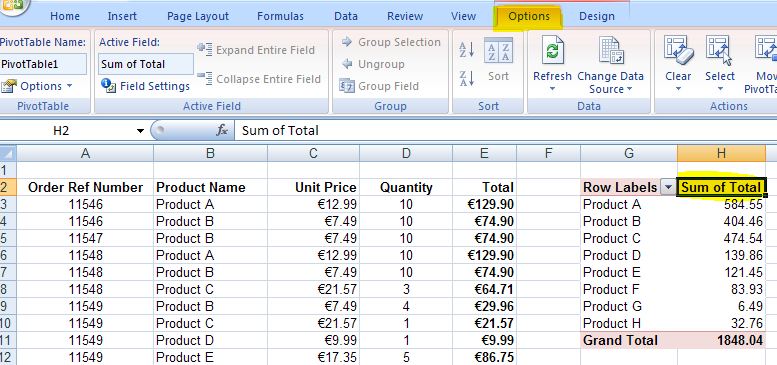Click the insert function fx icon
The image size is (777, 365).
click(x=222, y=131)
